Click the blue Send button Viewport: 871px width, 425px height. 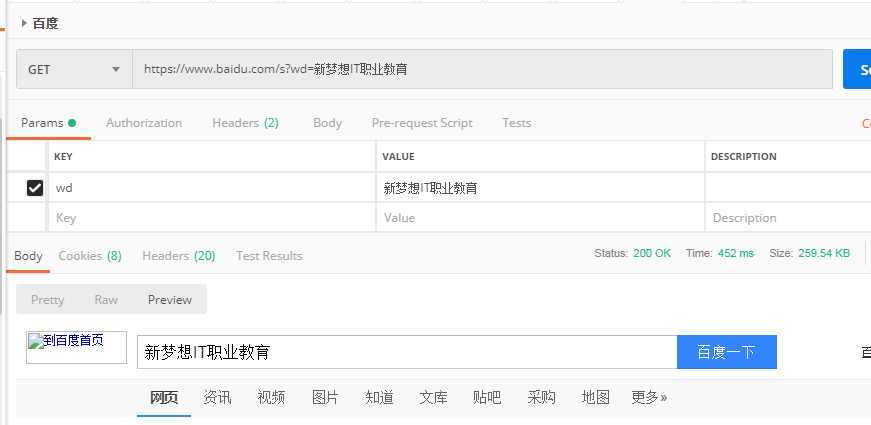(x=857, y=69)
